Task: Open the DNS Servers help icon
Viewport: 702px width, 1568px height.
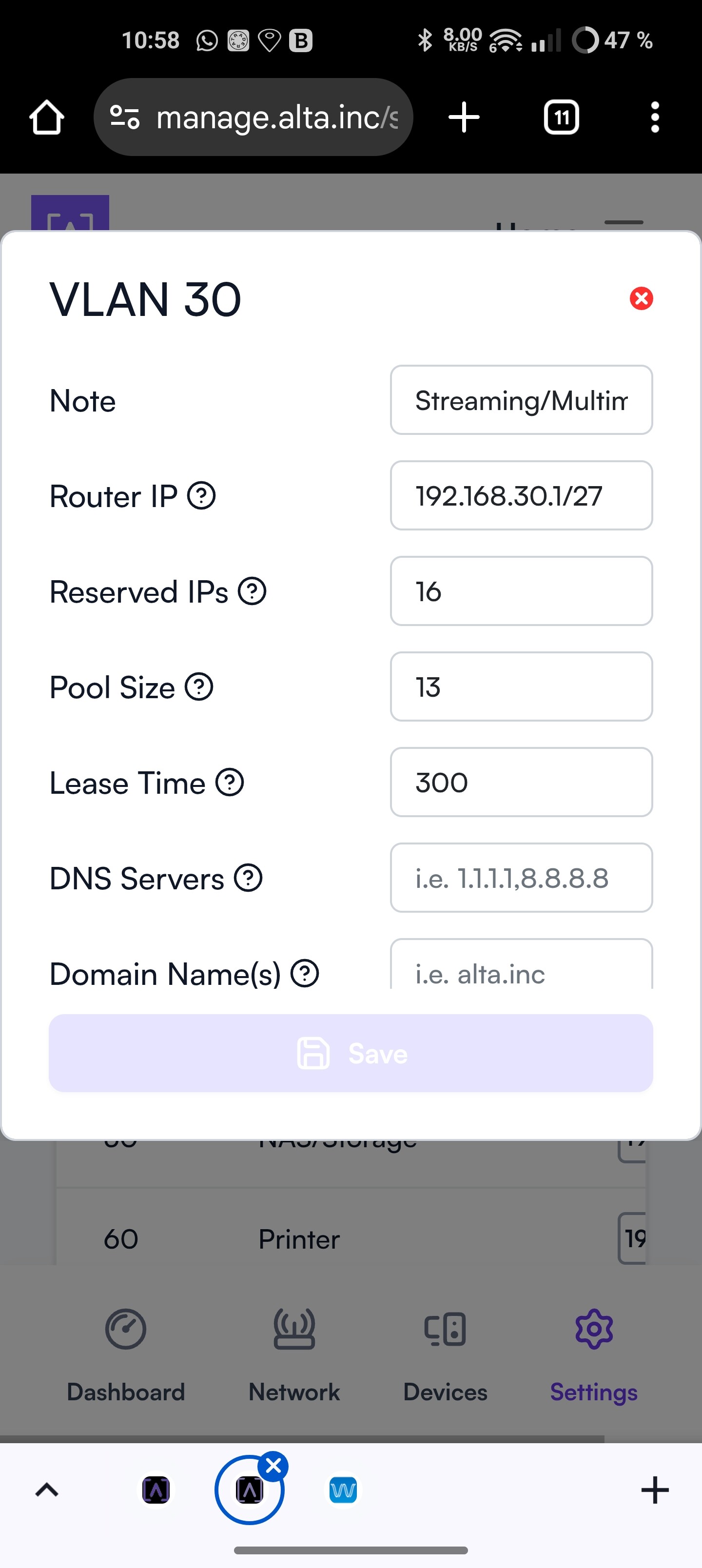Action: coord(249,878)
